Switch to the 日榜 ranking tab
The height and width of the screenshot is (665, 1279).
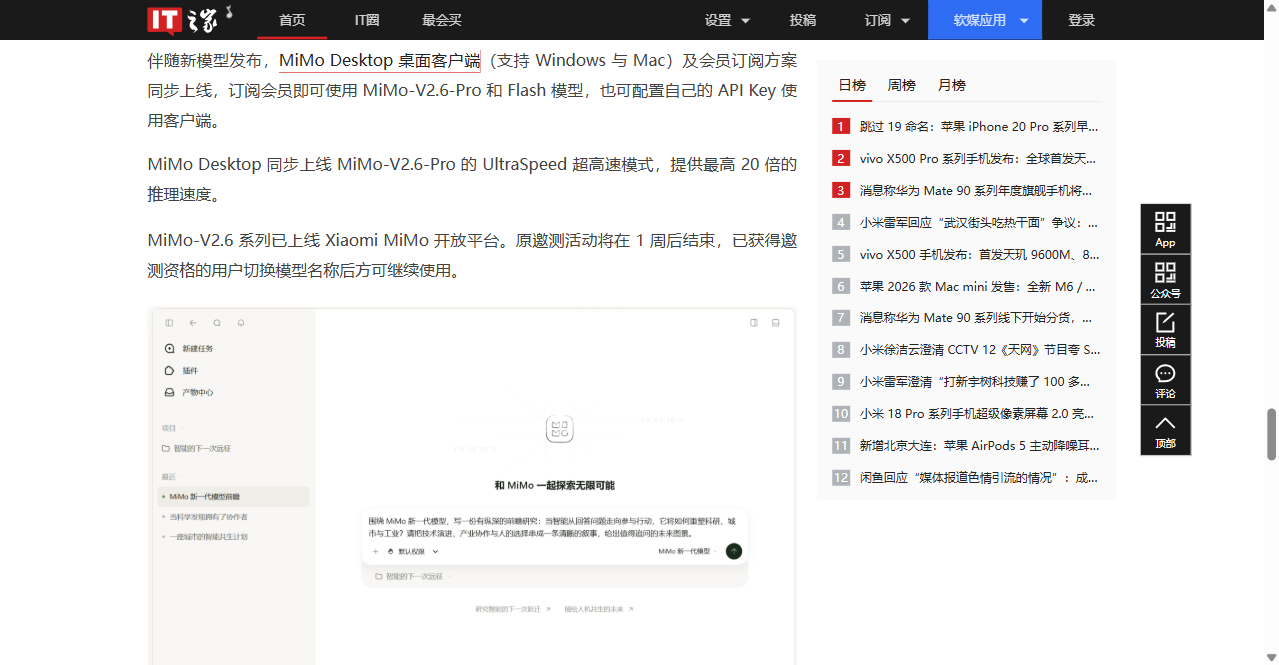(x=852, y=86)
